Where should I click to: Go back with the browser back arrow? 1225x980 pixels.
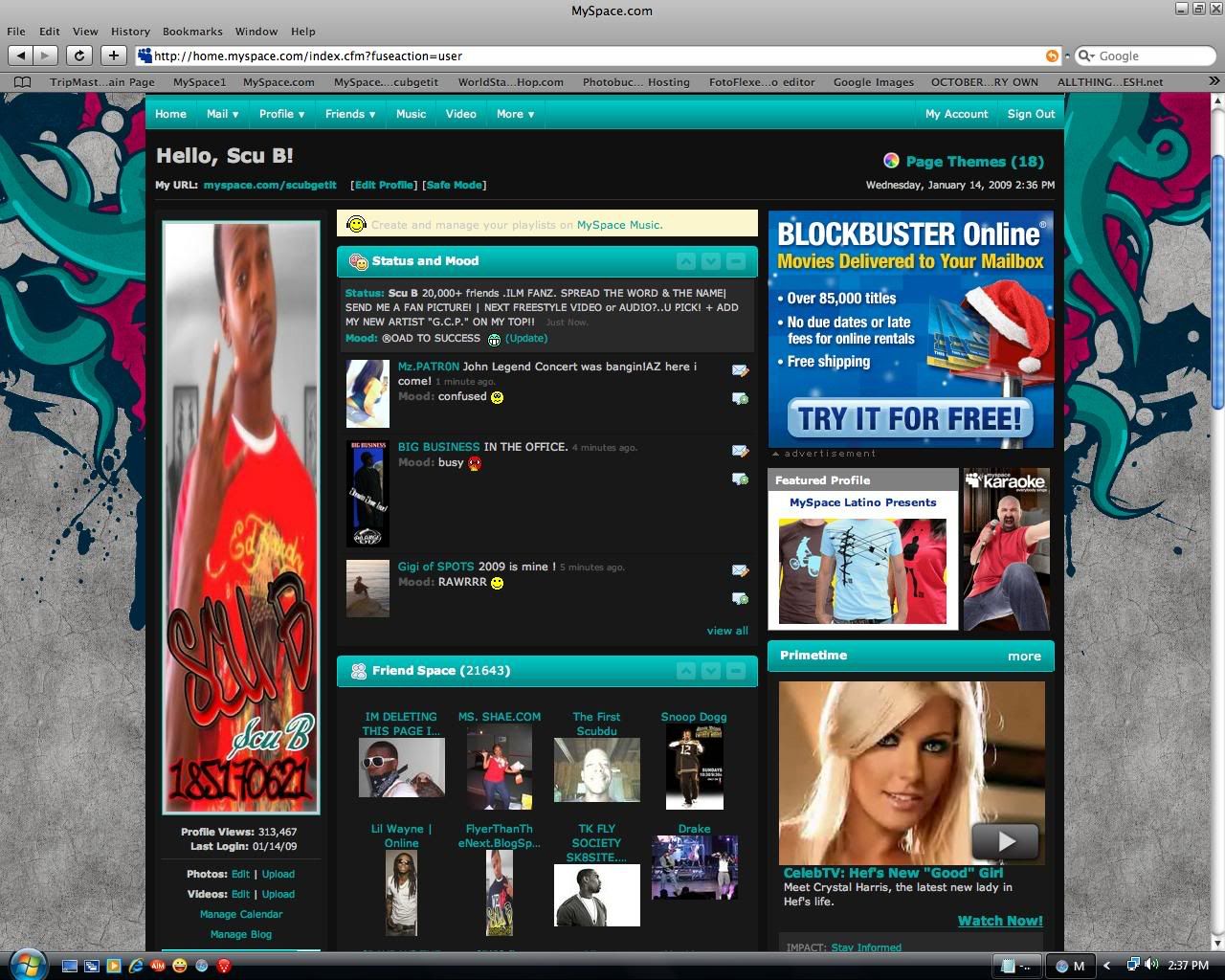(x=21, y=56)
